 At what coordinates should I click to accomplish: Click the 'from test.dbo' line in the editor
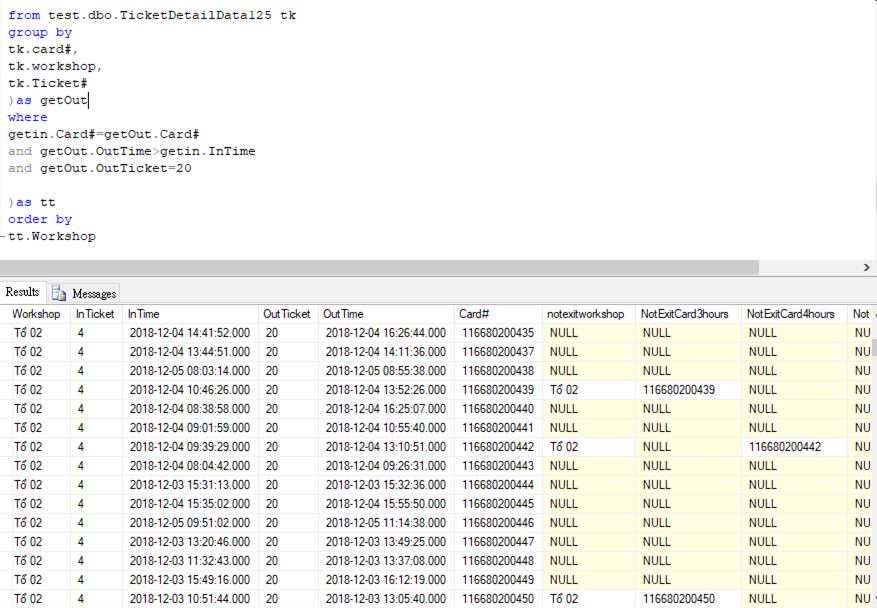point(152,15)
